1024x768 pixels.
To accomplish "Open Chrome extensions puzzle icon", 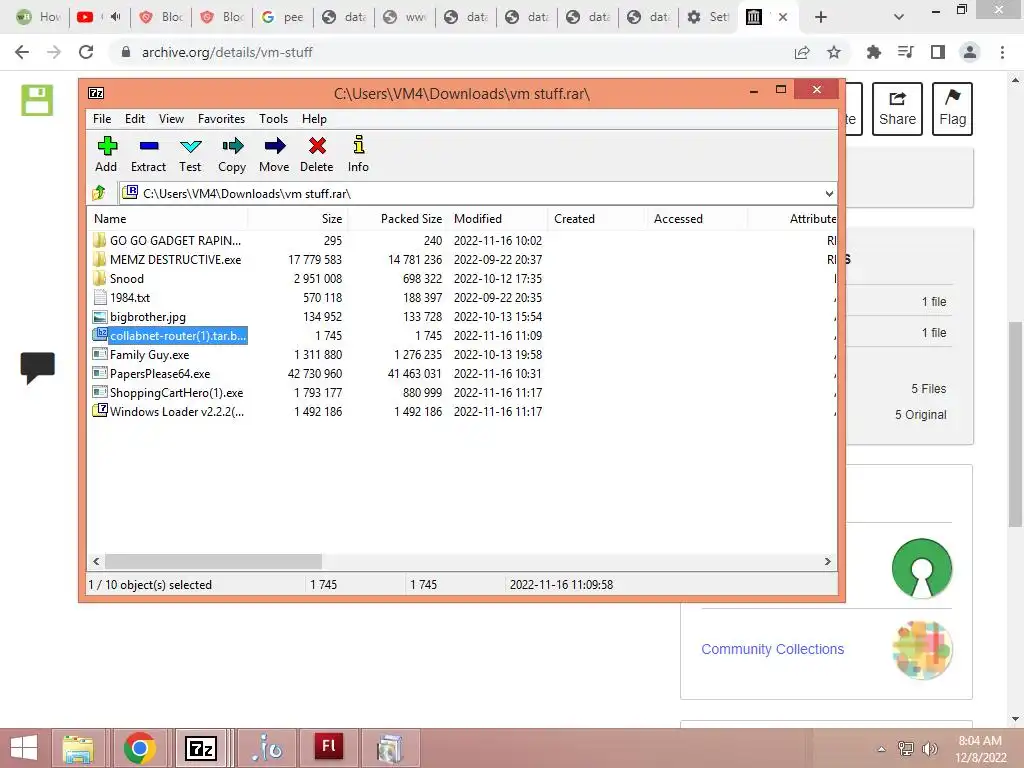I will 873,52.
